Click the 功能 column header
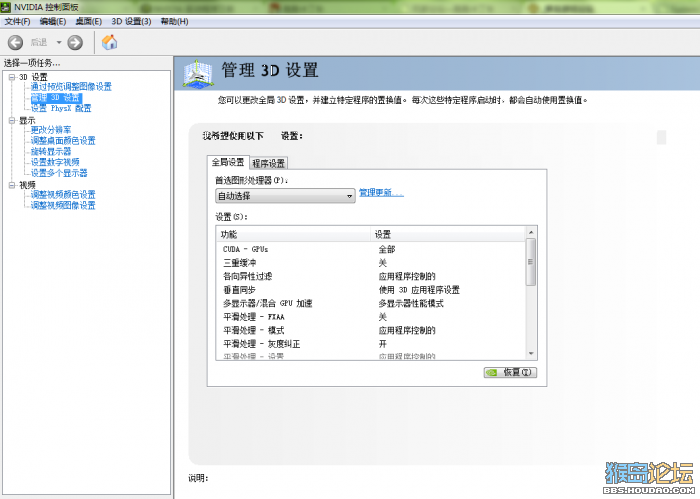 [x=293, y=234]
